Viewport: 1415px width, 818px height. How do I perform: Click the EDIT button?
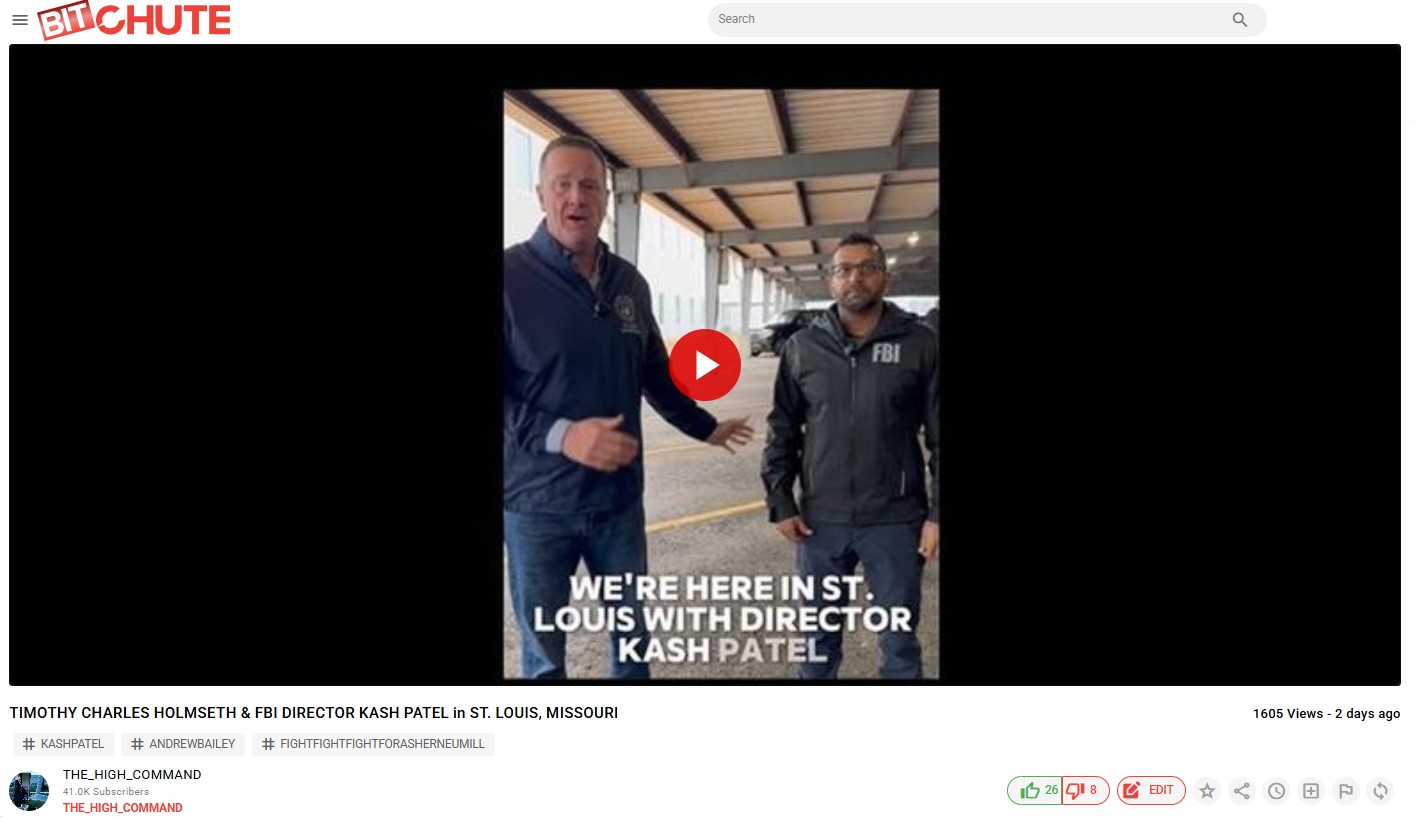[1151, 790]
